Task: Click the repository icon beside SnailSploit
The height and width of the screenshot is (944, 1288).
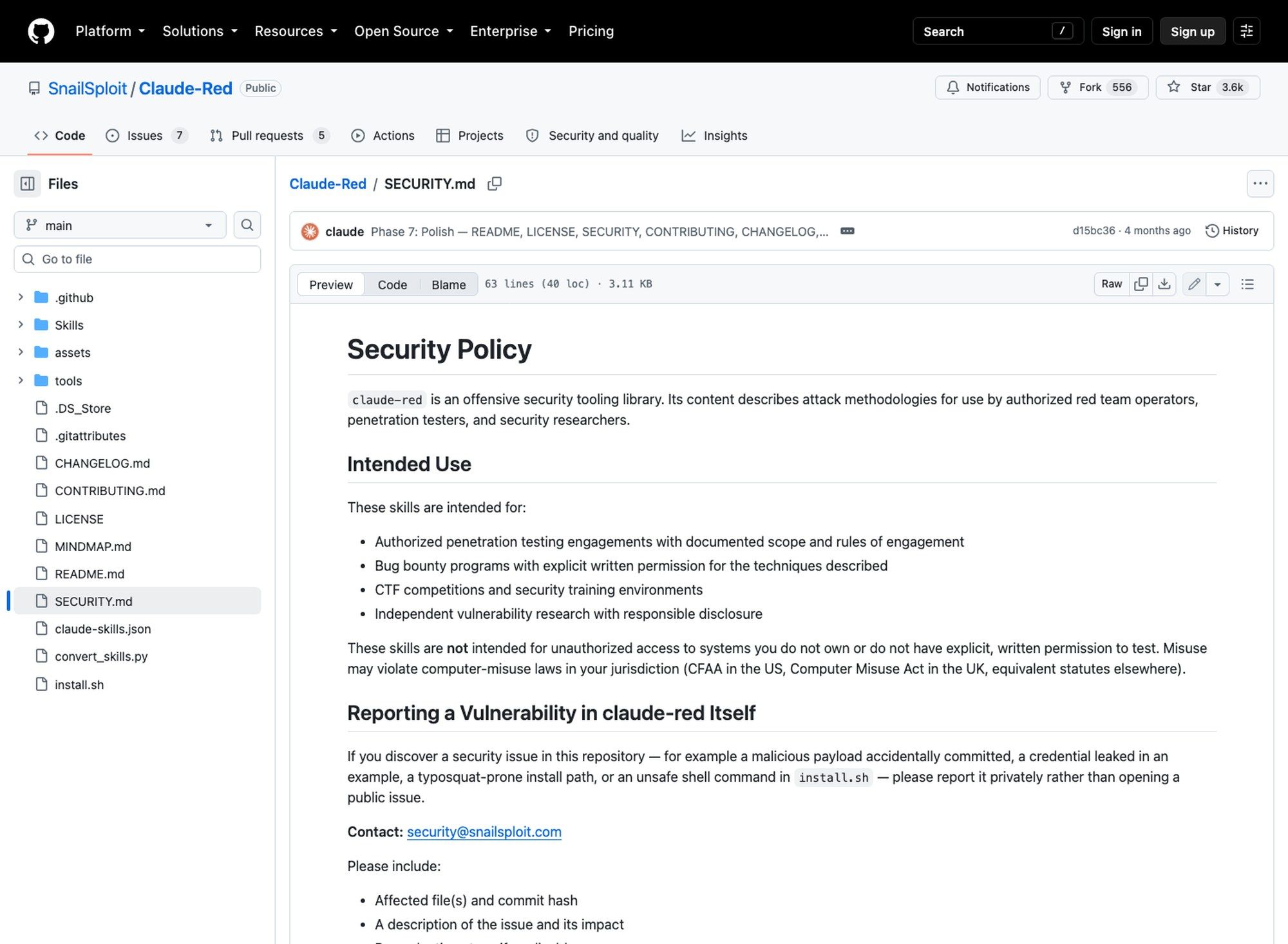Action: pos(34,88)
